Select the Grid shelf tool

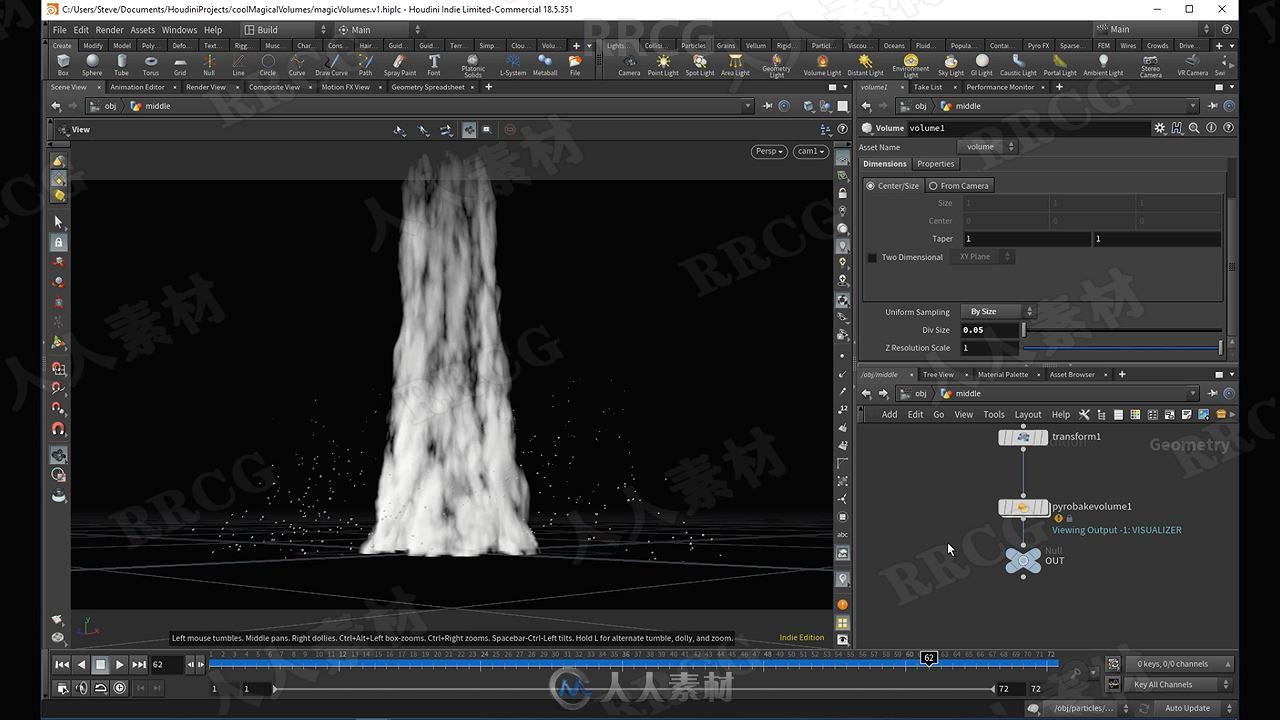click(180, 65)
